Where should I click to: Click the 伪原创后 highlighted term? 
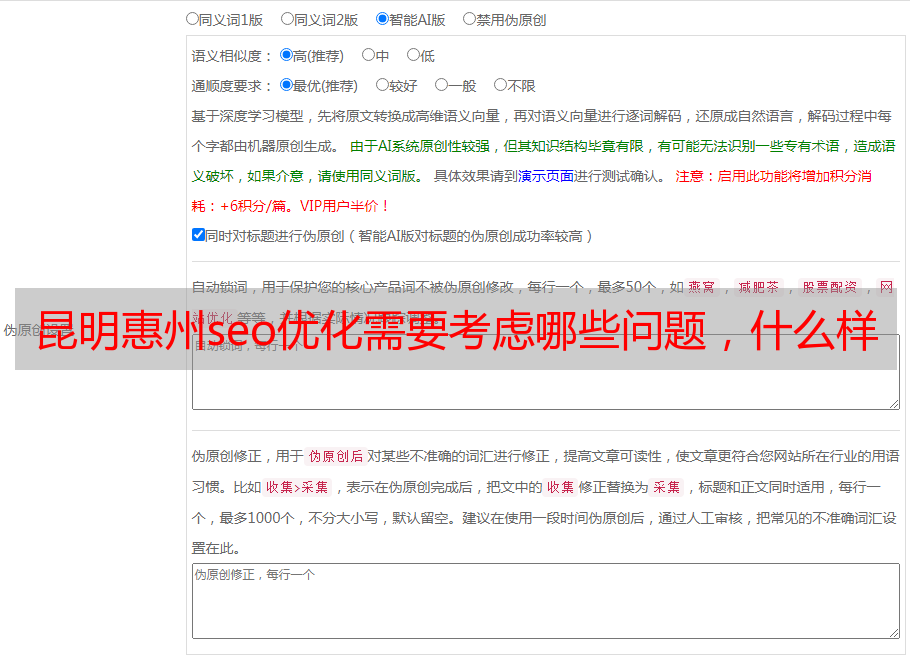coord(335,456)
